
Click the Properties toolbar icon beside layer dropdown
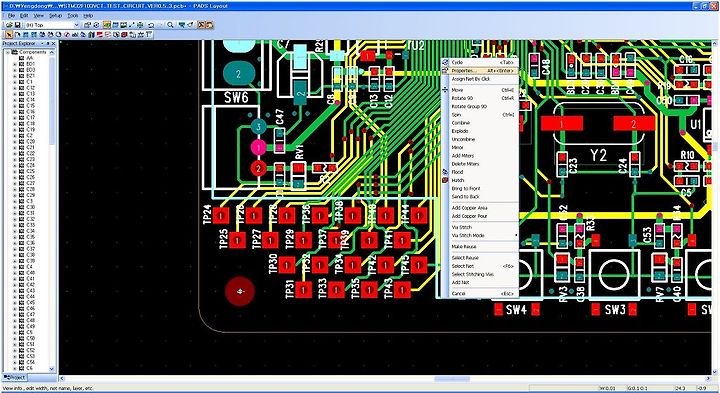tap(87, 25)
